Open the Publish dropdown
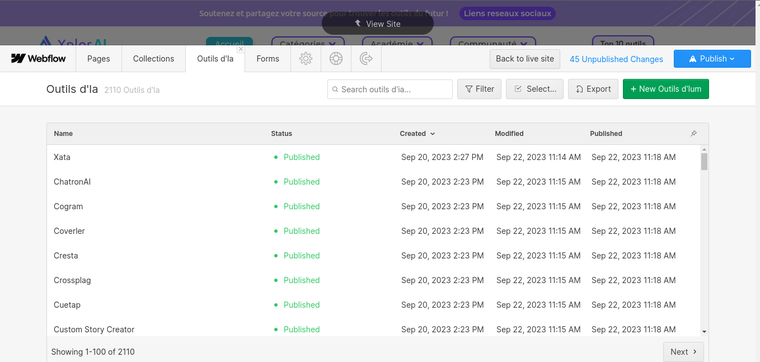Screen dimensions: 760x362 712,59
